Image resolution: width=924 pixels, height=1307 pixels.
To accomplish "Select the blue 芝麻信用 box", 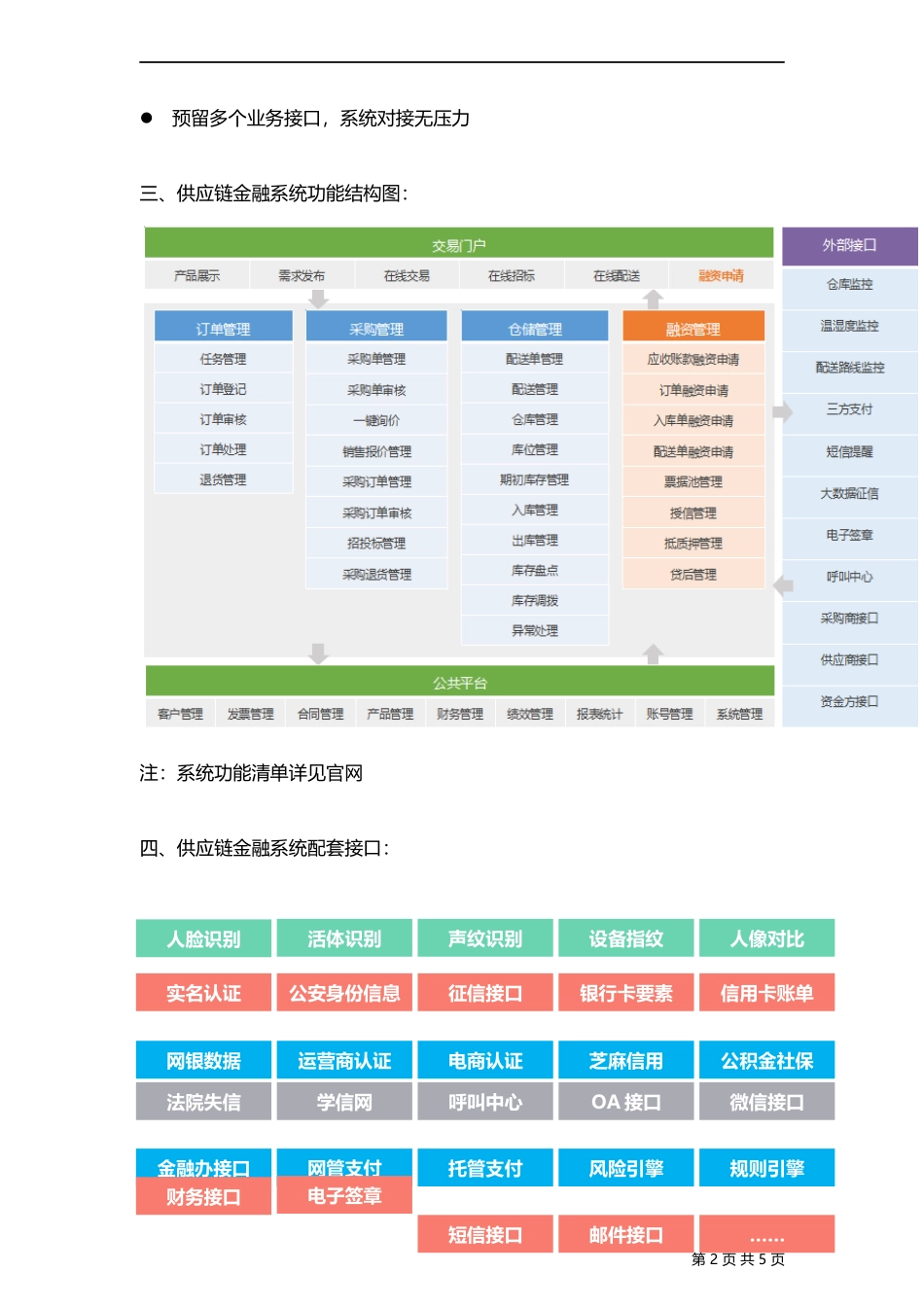I will [626, 1060].
